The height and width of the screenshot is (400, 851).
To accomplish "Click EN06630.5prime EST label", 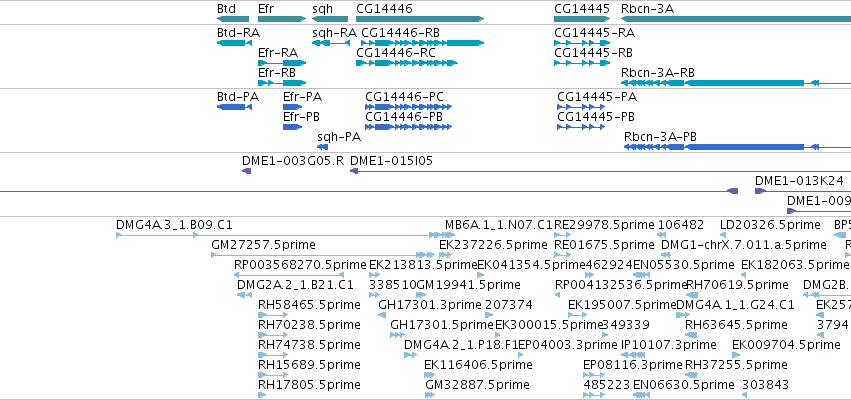I will click(x=683, y=385).
